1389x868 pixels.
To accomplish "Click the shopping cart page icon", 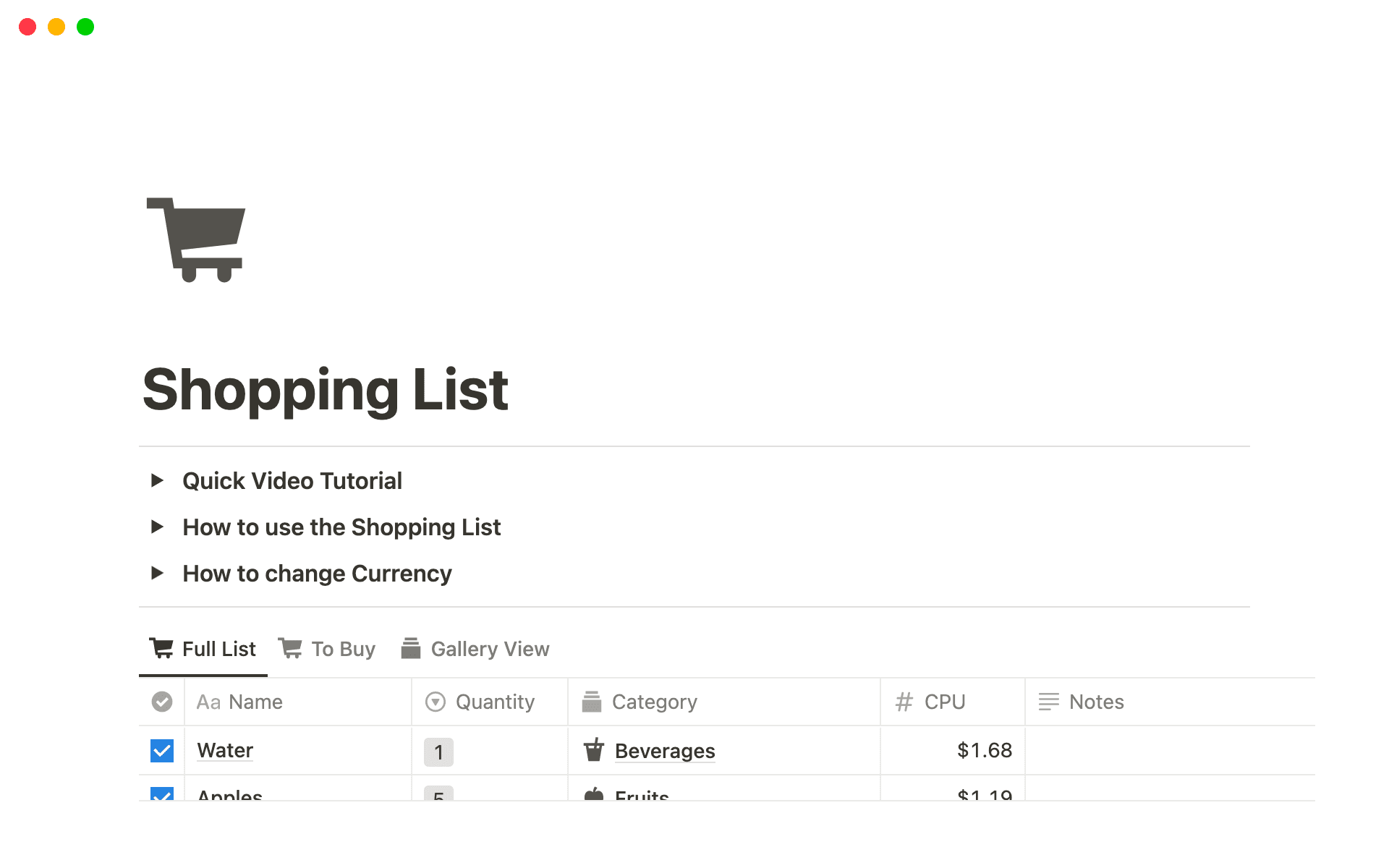I will click(196, 239).
